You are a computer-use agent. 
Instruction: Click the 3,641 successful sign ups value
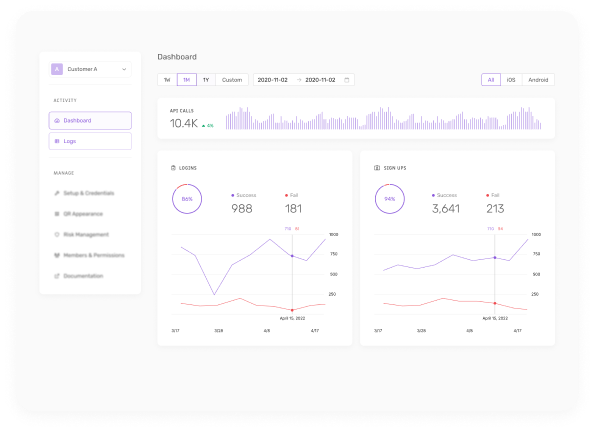[x=446, y=208]
